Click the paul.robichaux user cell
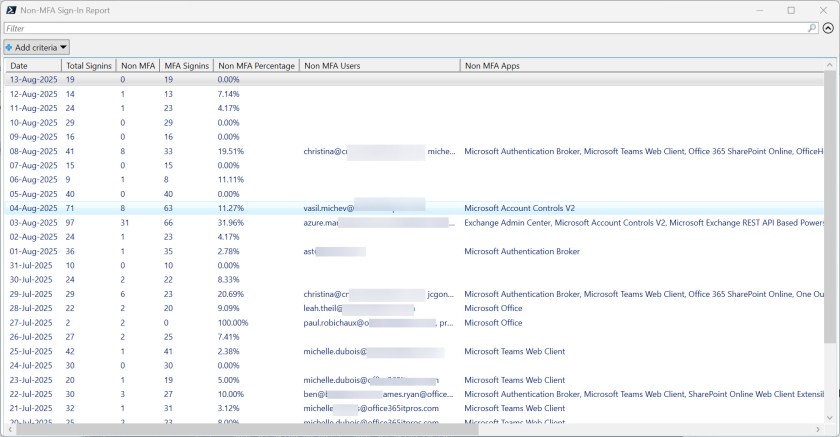The image size is (840, 437). click(378, 323)
